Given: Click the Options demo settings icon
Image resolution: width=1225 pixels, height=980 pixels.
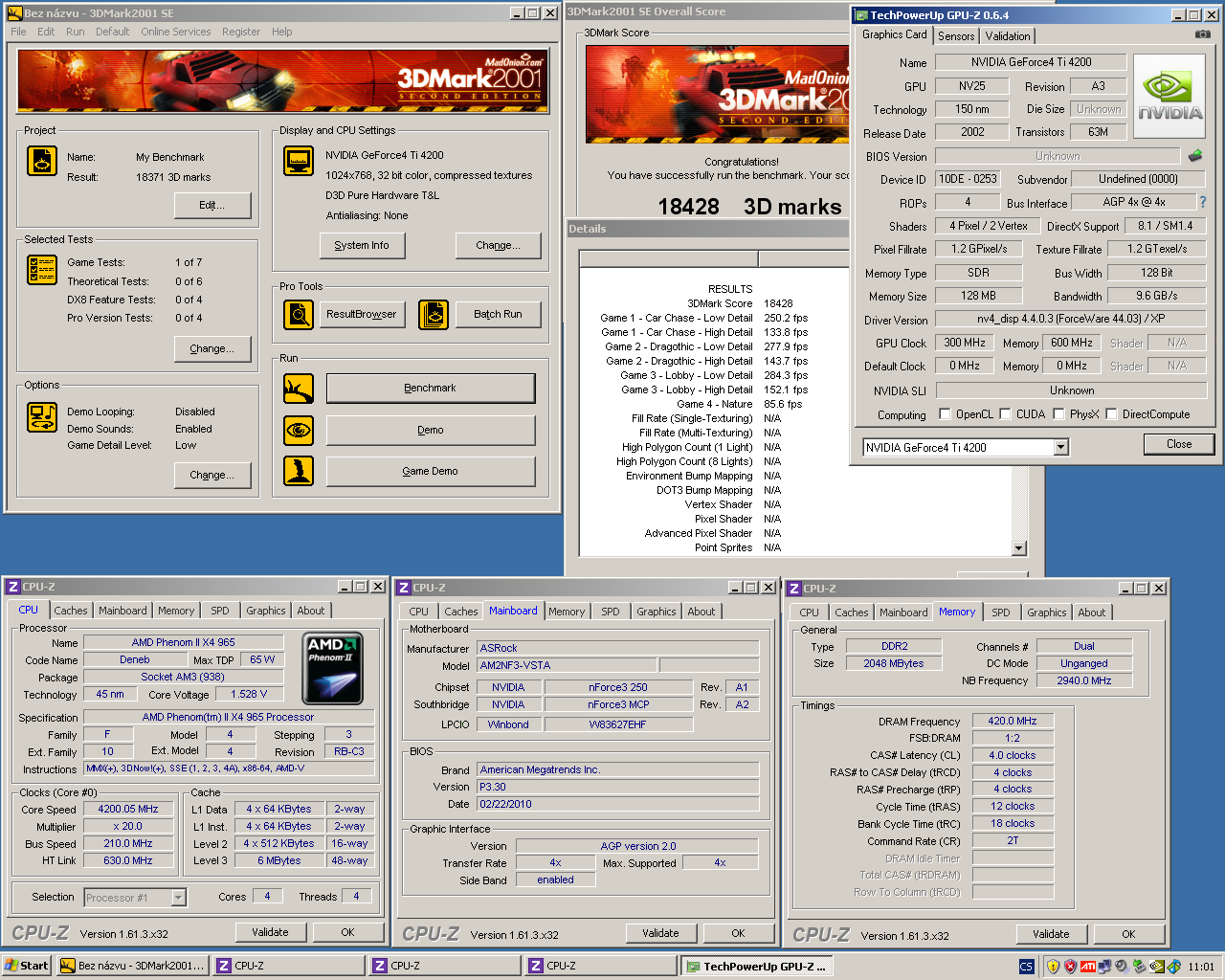Looking at the screenshot, I should [42, 417].
